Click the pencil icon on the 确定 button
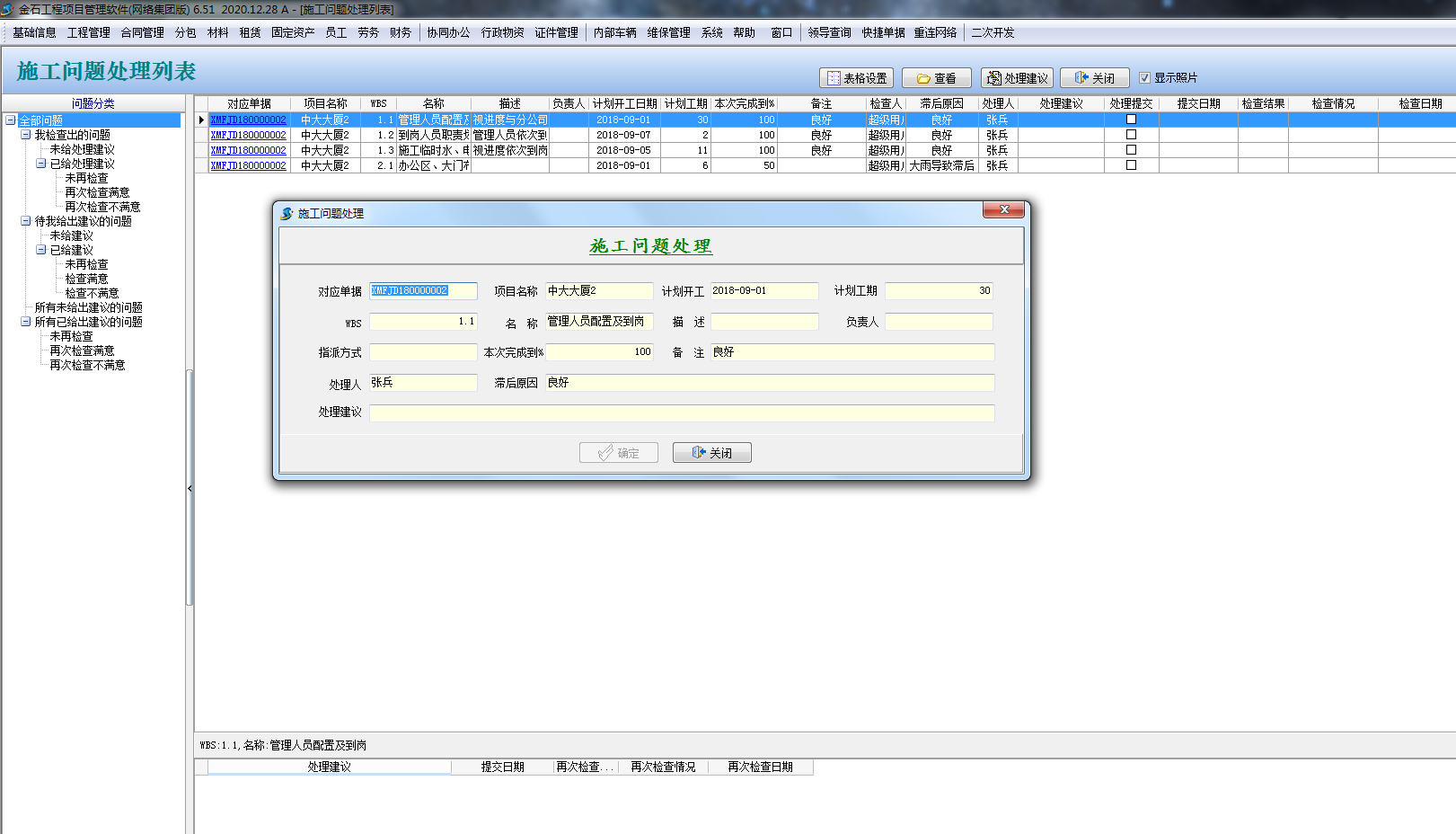The height and width of the screenshot is (834, 1456). point(605,453)
